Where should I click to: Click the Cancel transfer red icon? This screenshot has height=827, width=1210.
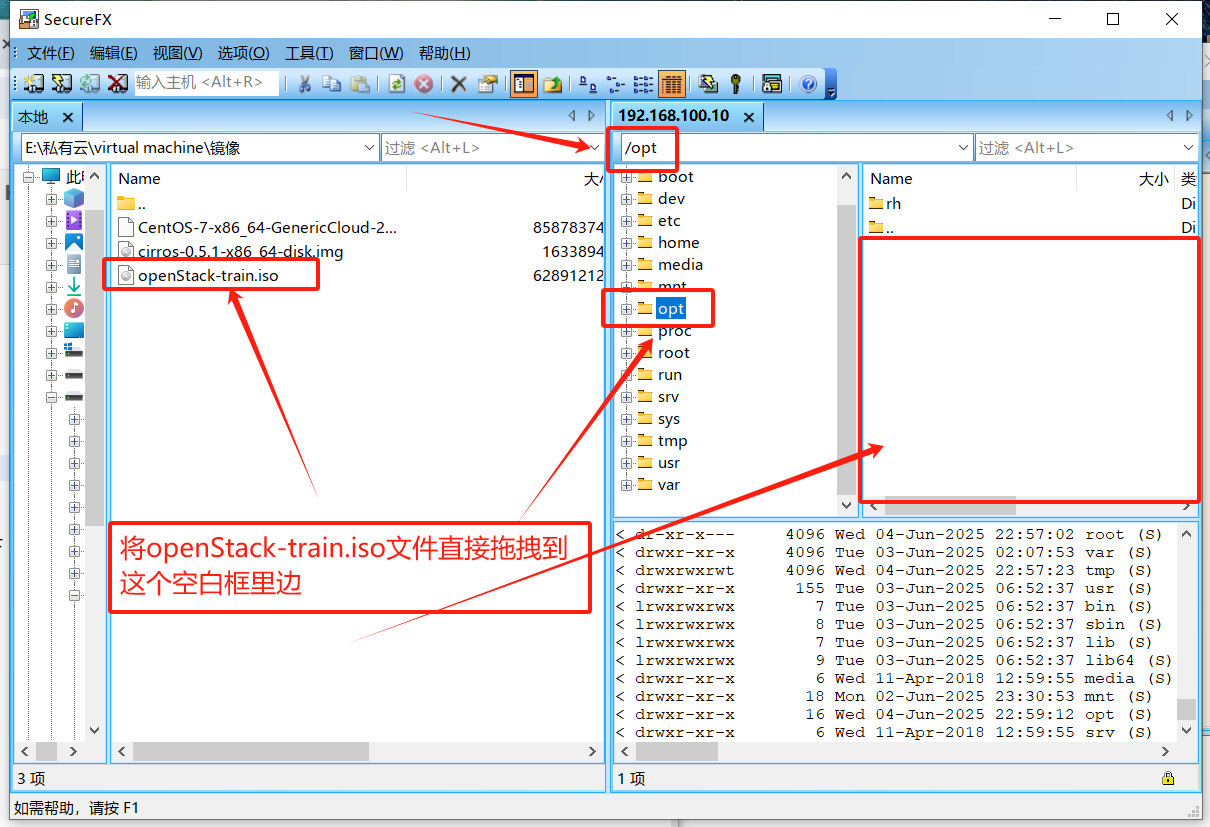(x=426, y=84)
